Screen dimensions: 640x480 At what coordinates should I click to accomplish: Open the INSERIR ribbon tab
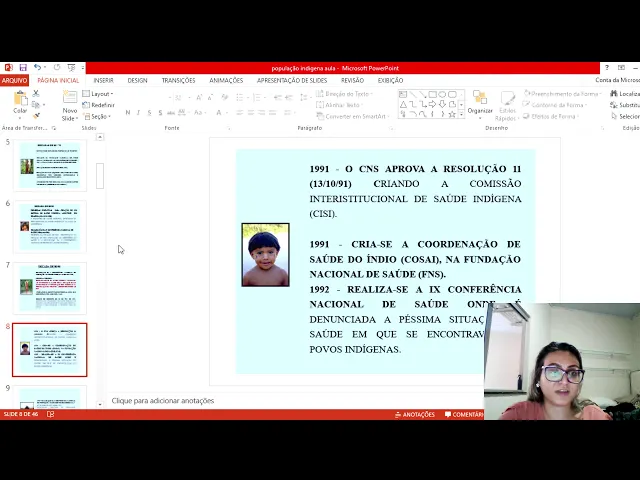103,80
